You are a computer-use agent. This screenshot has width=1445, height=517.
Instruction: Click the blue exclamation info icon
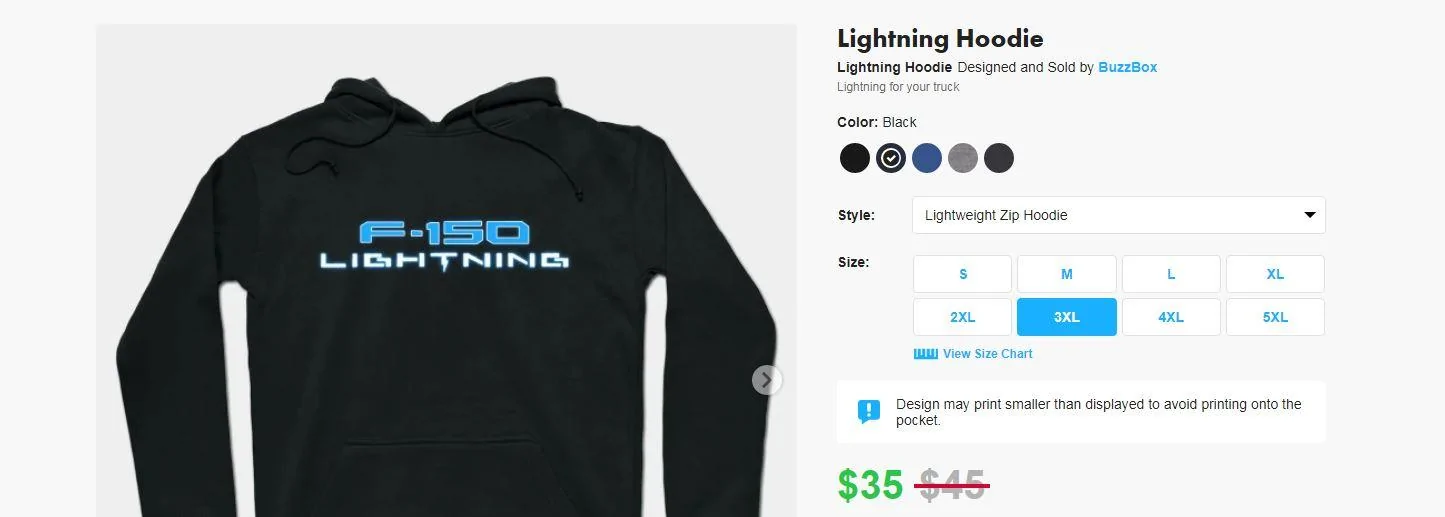pyautogui.click(x=869, y=411)
